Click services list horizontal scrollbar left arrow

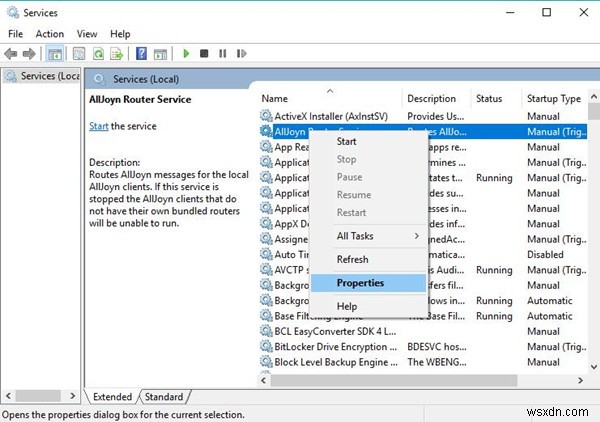[x=263, y=380]
